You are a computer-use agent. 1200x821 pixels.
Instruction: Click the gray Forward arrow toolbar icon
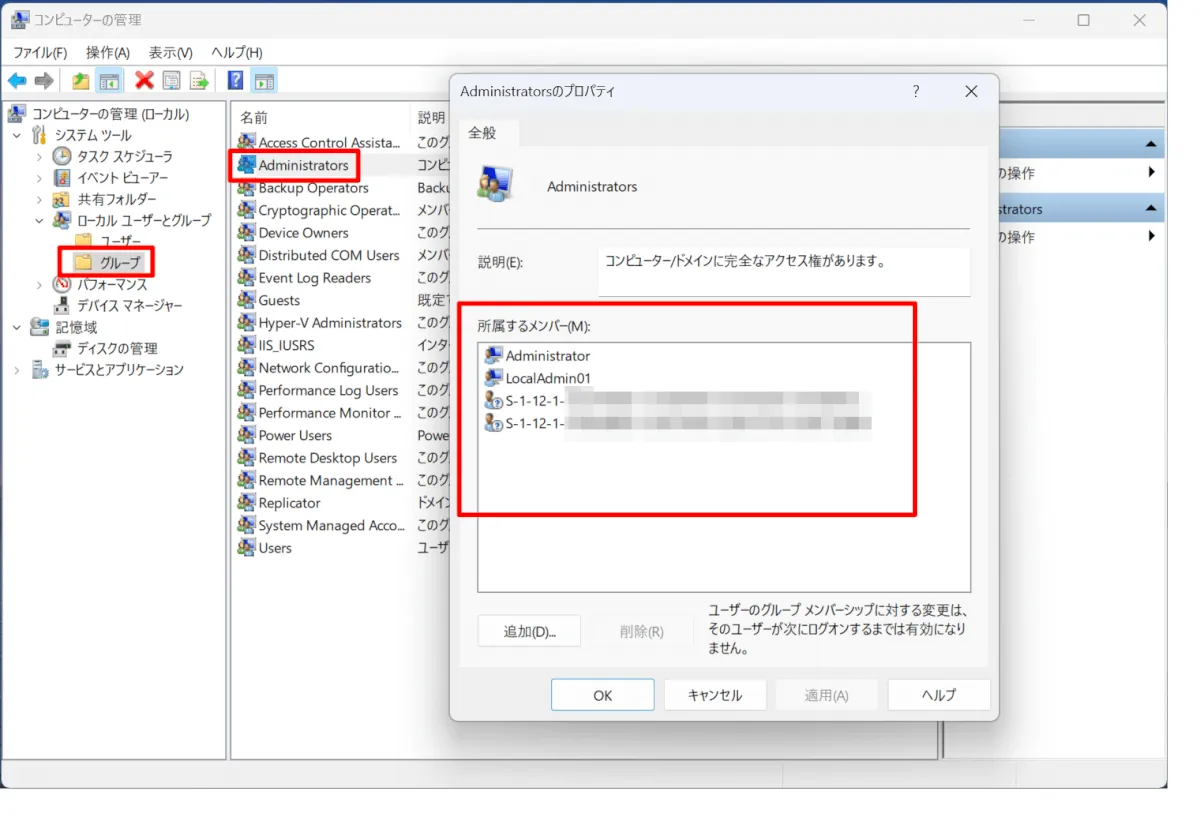44,81
